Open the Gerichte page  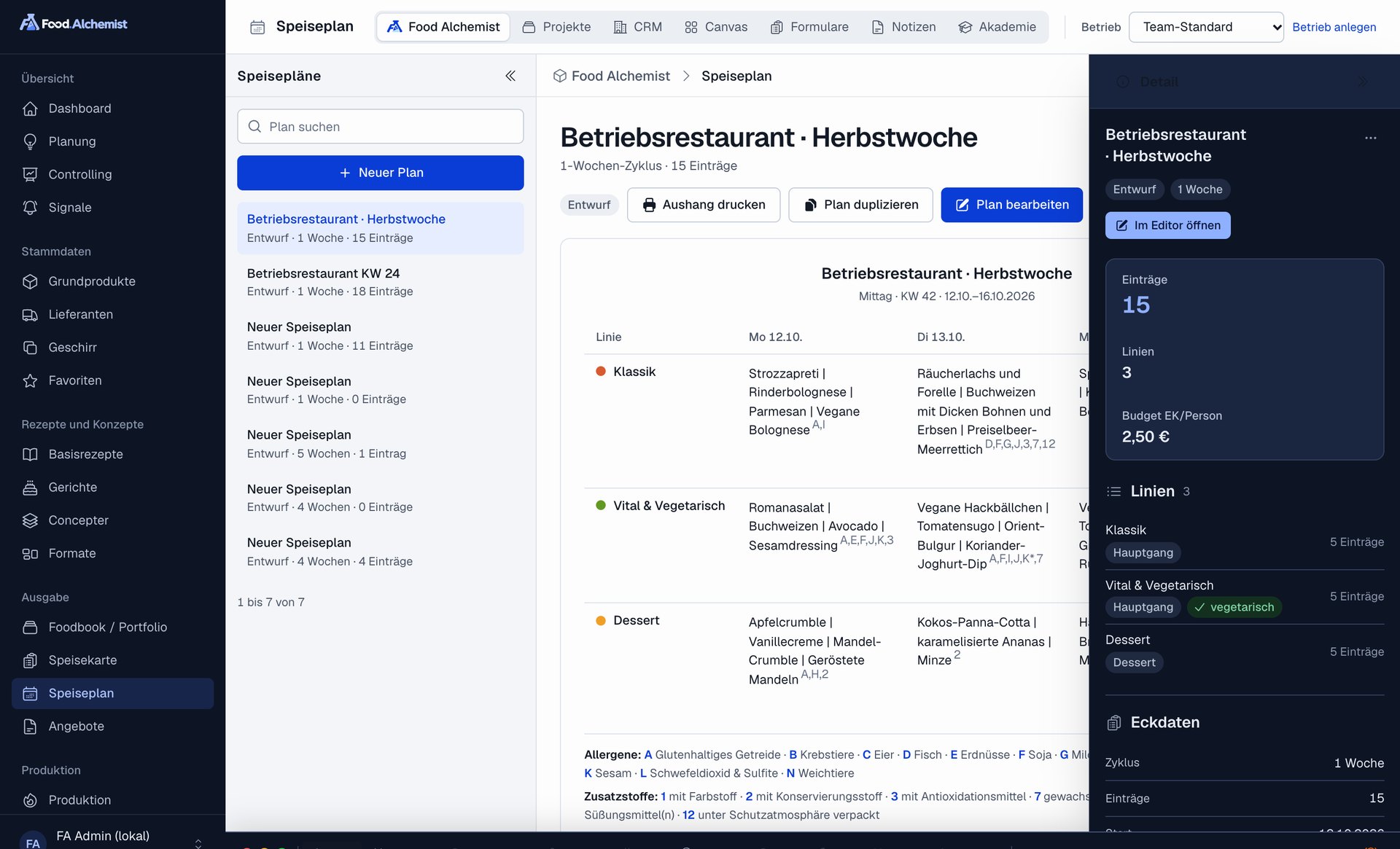point(112,487)
